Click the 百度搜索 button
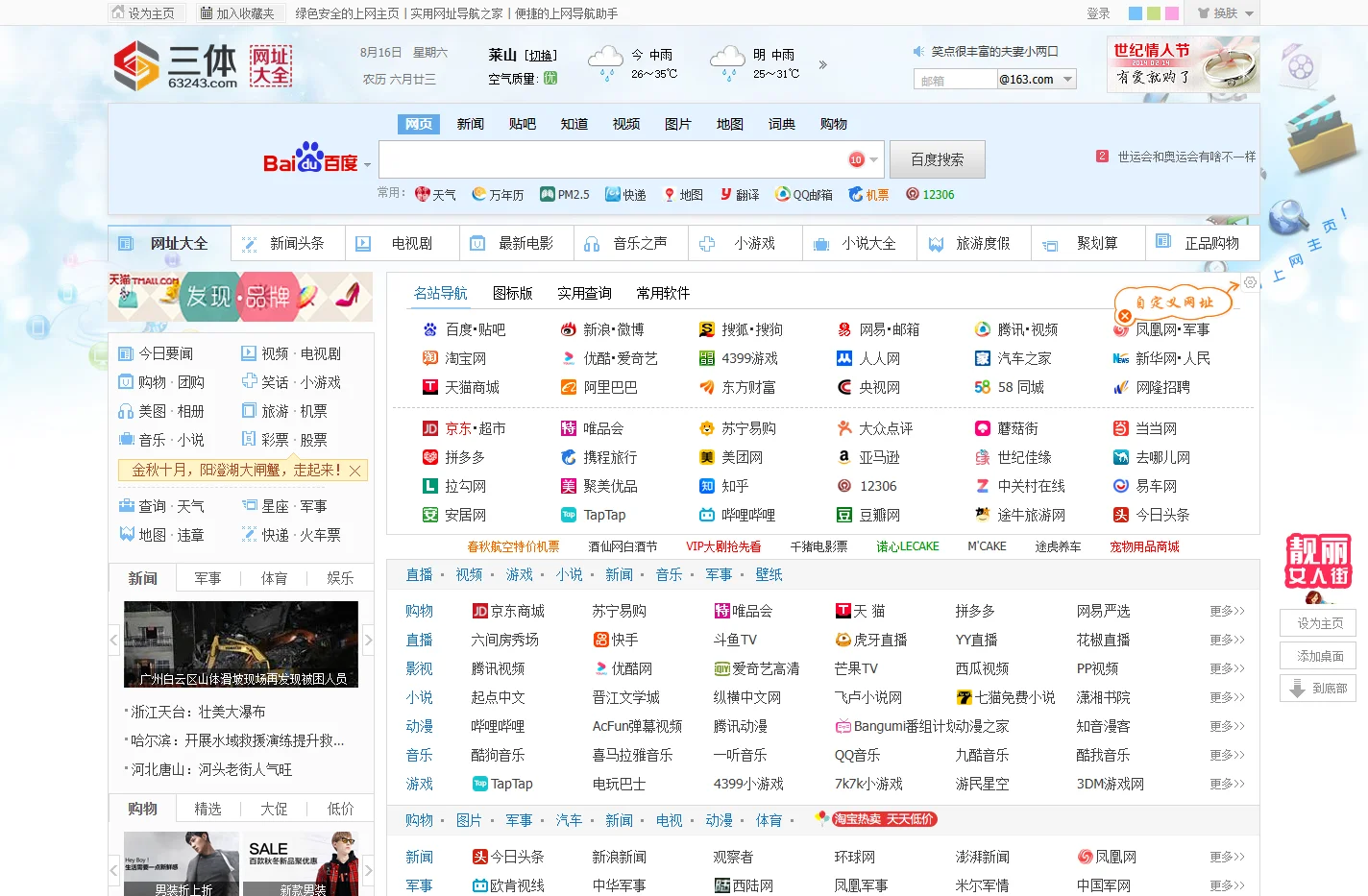 (938, 159)
